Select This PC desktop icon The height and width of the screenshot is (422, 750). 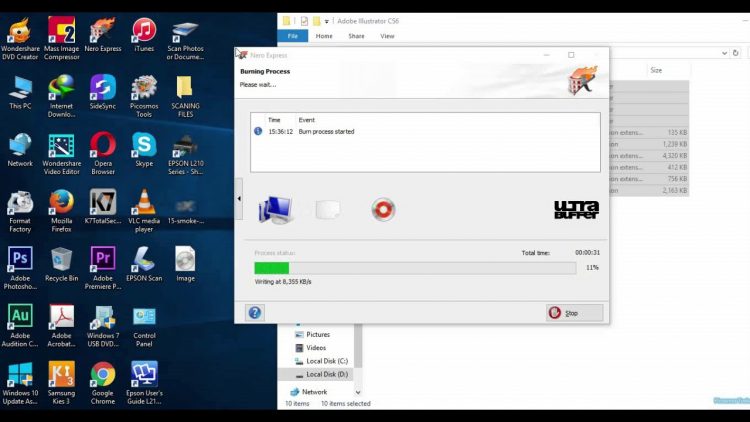[20, 93]
